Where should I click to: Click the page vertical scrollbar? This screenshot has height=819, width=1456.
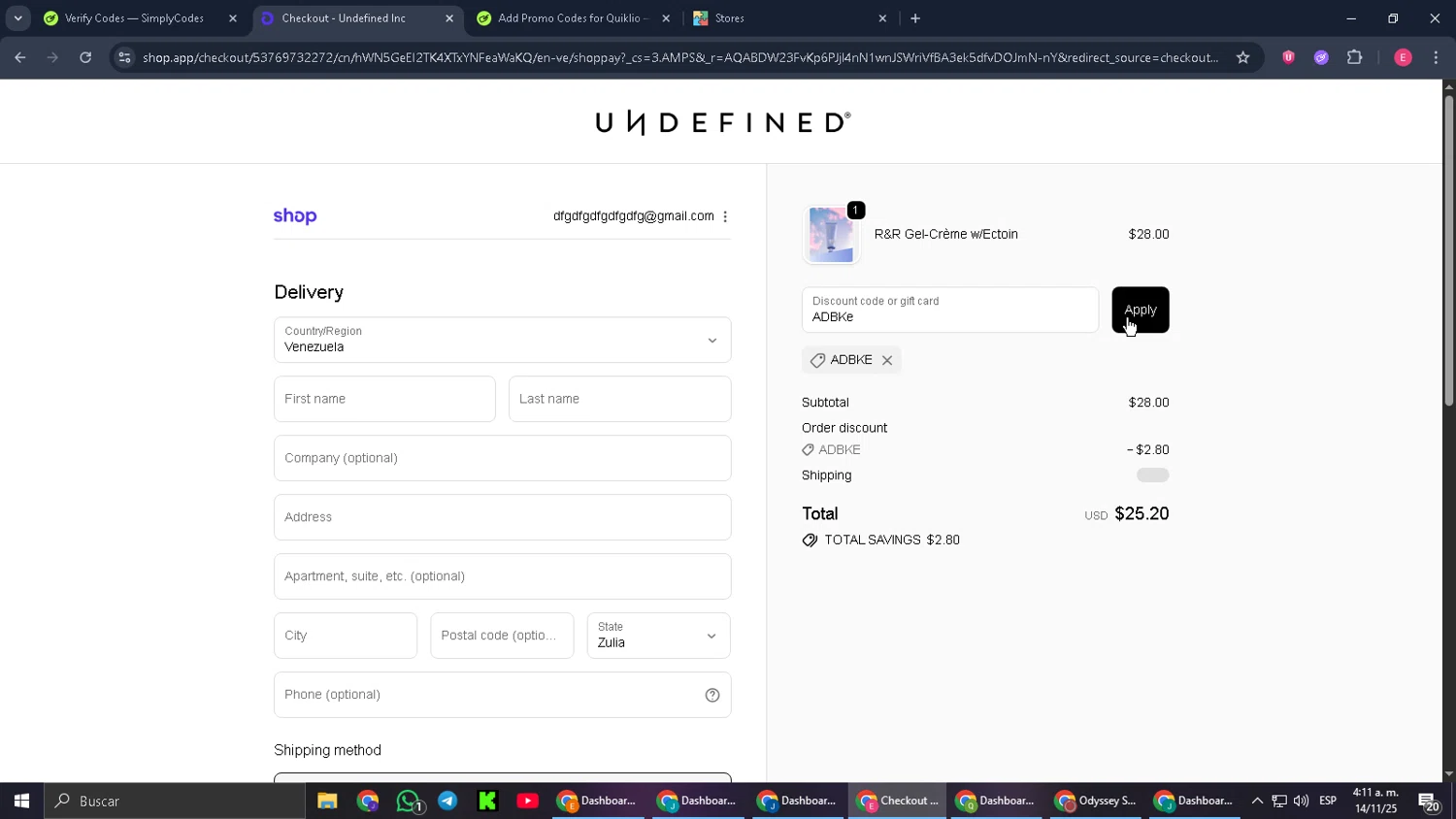[1448, 250]
